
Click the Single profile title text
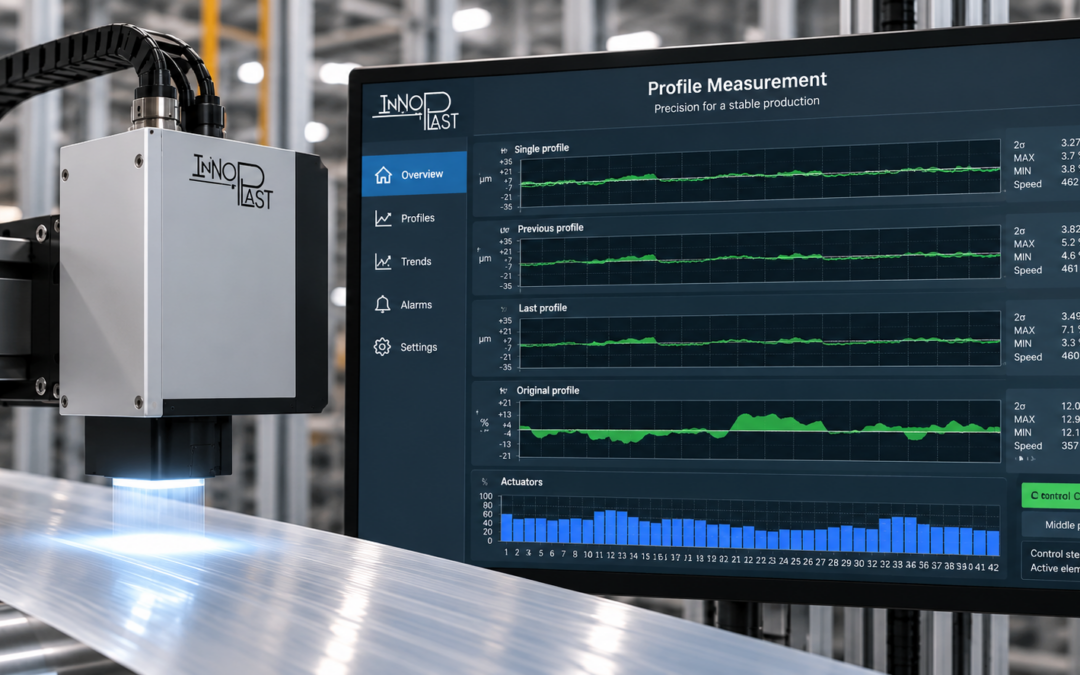click(x=541, y=149)
